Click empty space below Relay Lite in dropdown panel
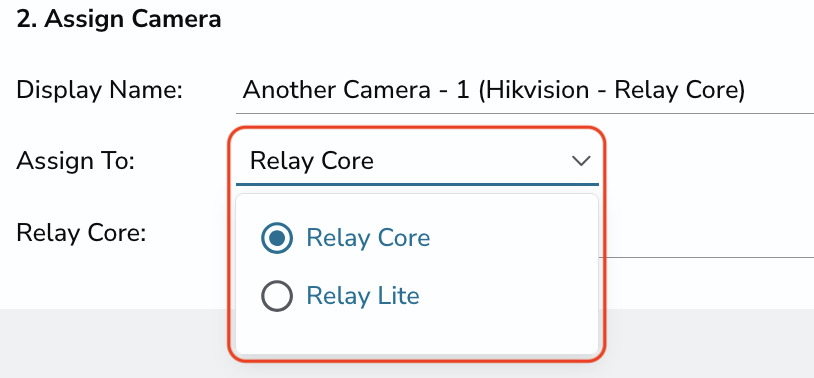 pos(417,335)
